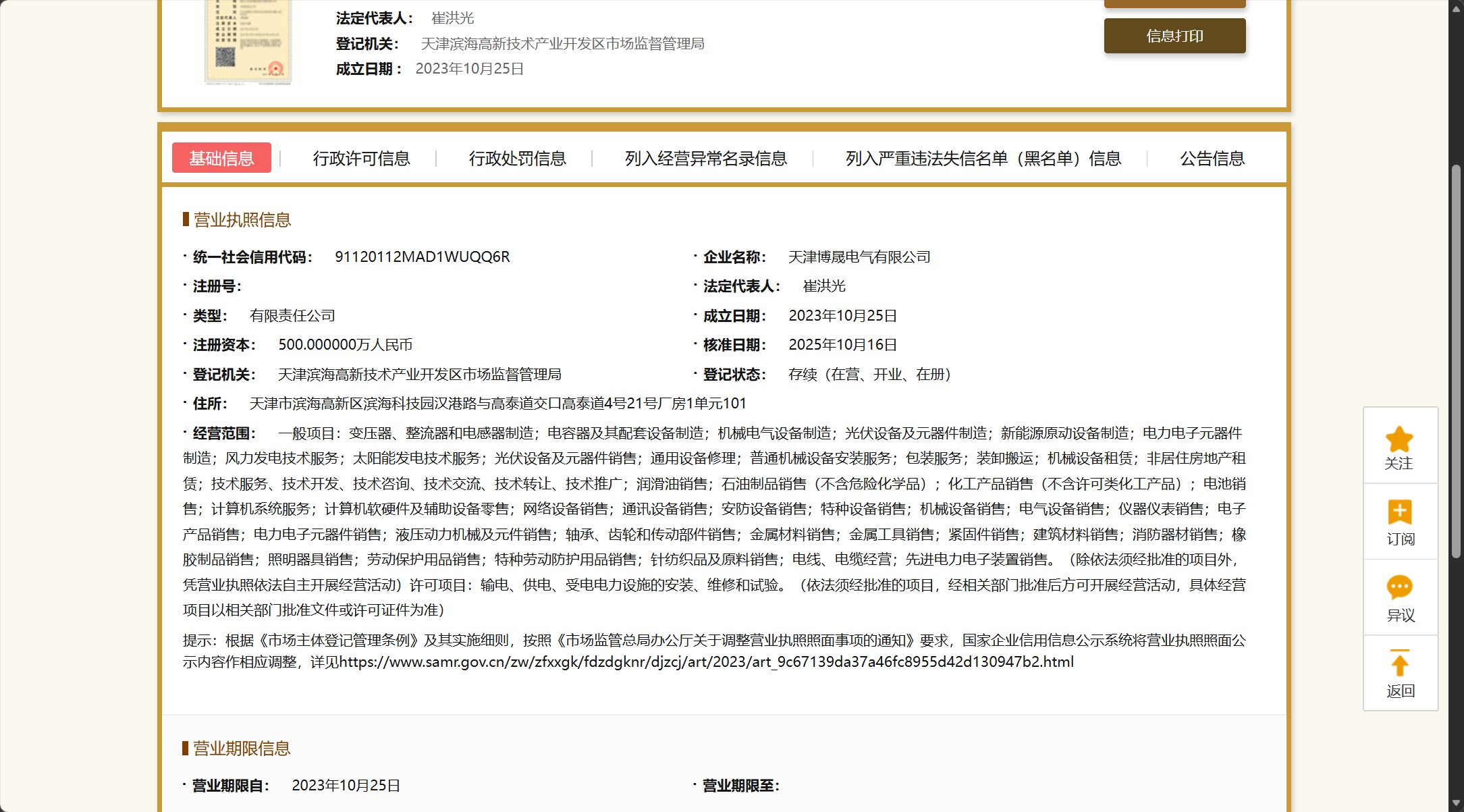Viewport: 1464px width, 812px height.
Task: Switch to the 行政许可信息 tab
Action: click(361, 159)
